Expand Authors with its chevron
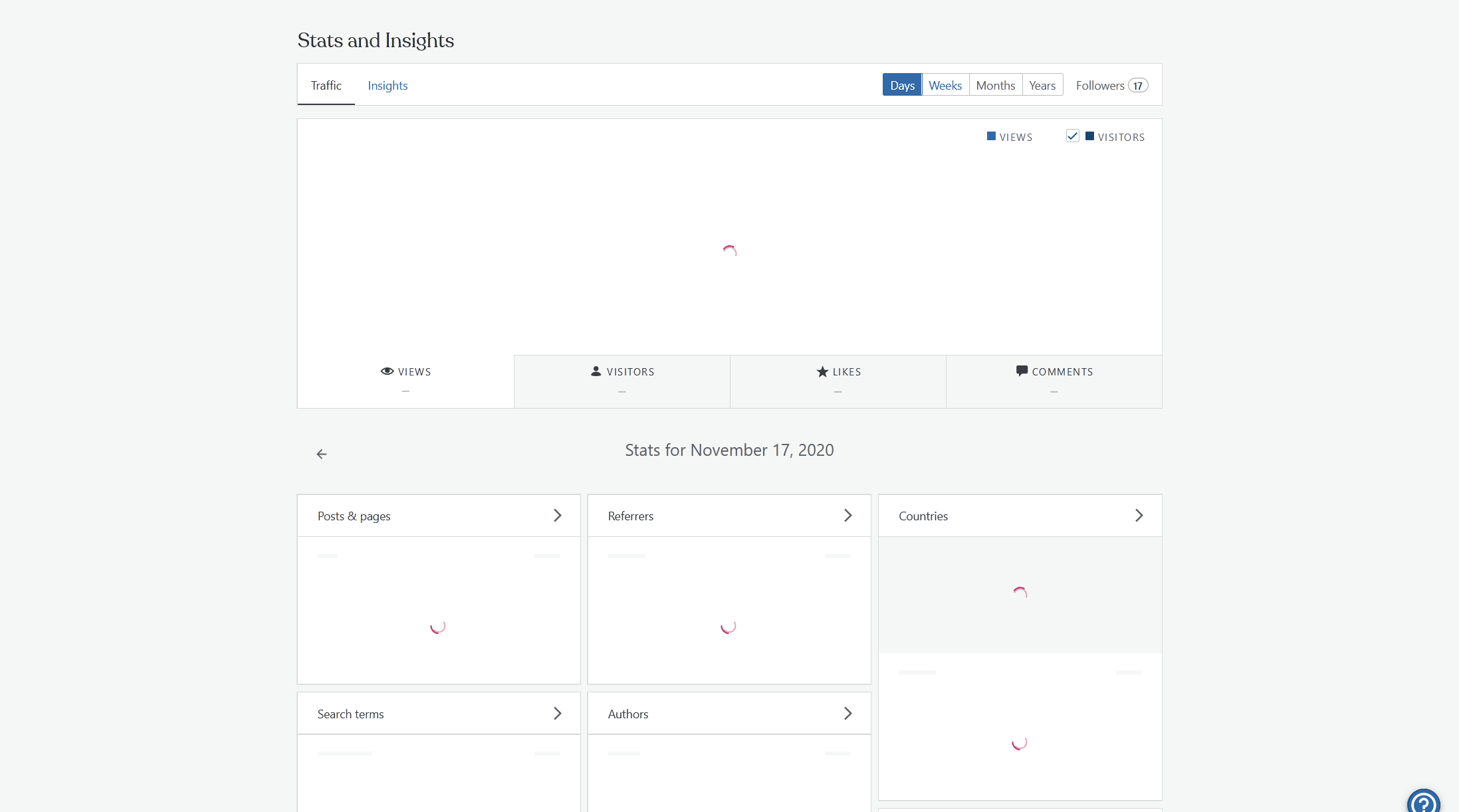This screenshot has height=812, width=1459. tap(848, 714)
